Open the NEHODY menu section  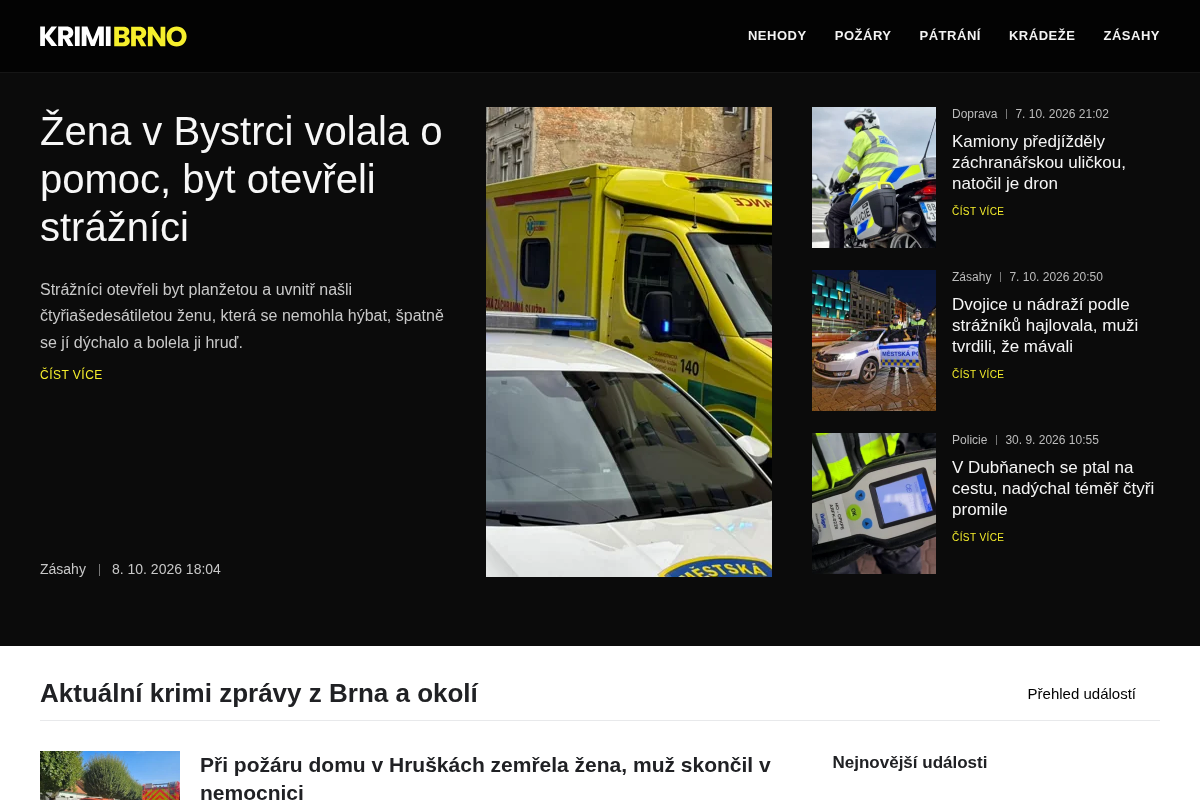coord(777,36)
